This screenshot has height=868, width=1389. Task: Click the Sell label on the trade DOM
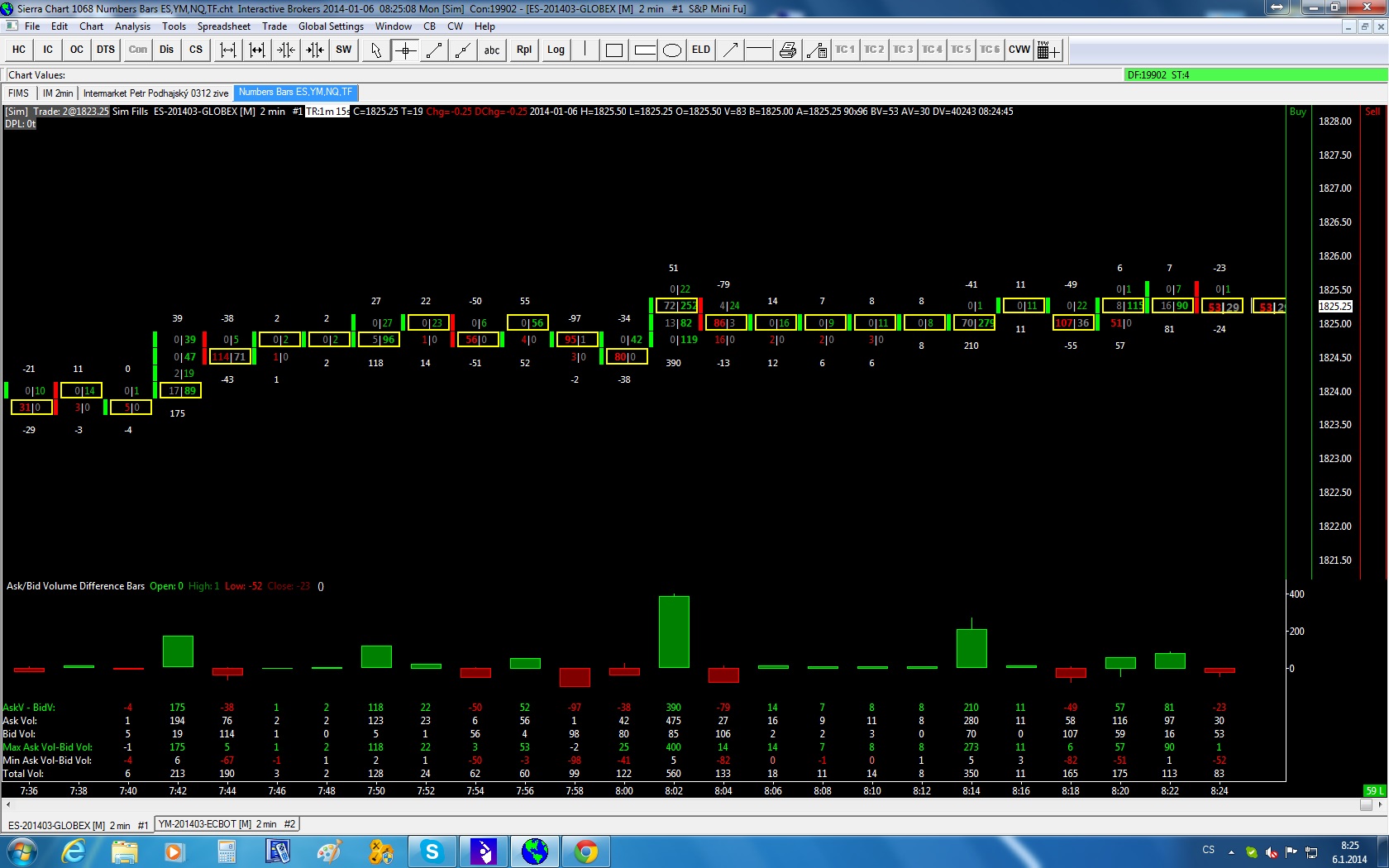[x=1372, y=112]
